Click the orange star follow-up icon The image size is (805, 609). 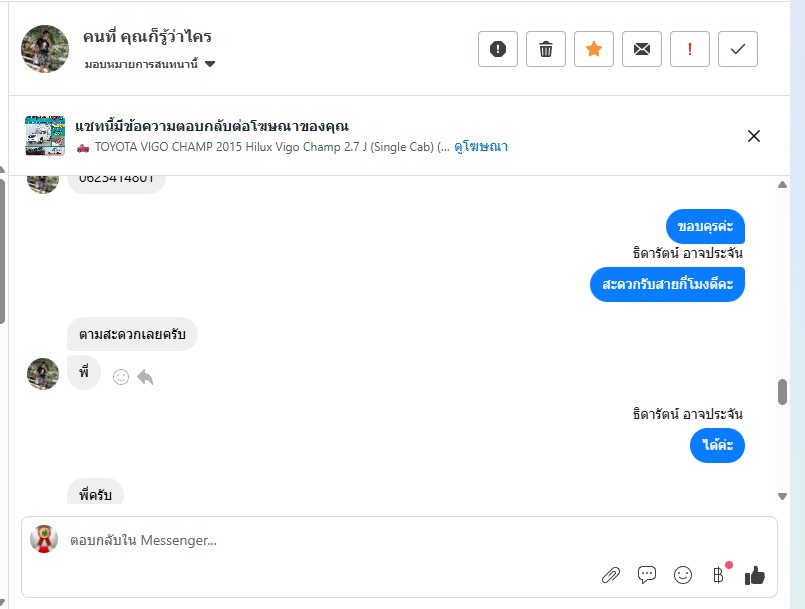594,49
